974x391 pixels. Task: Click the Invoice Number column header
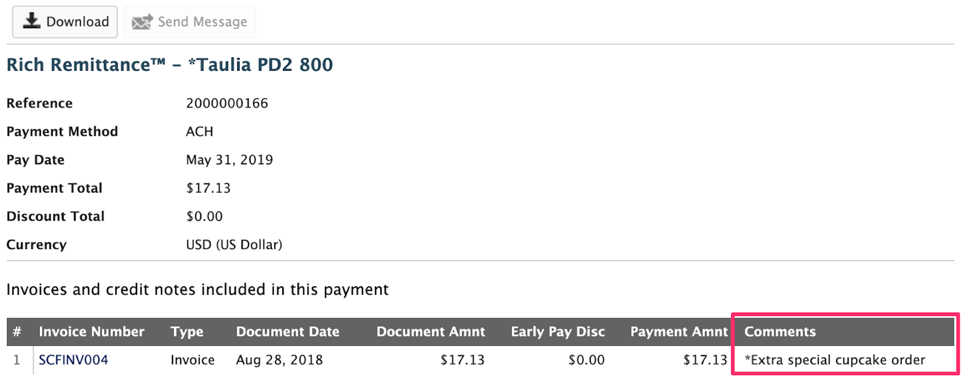91,332
